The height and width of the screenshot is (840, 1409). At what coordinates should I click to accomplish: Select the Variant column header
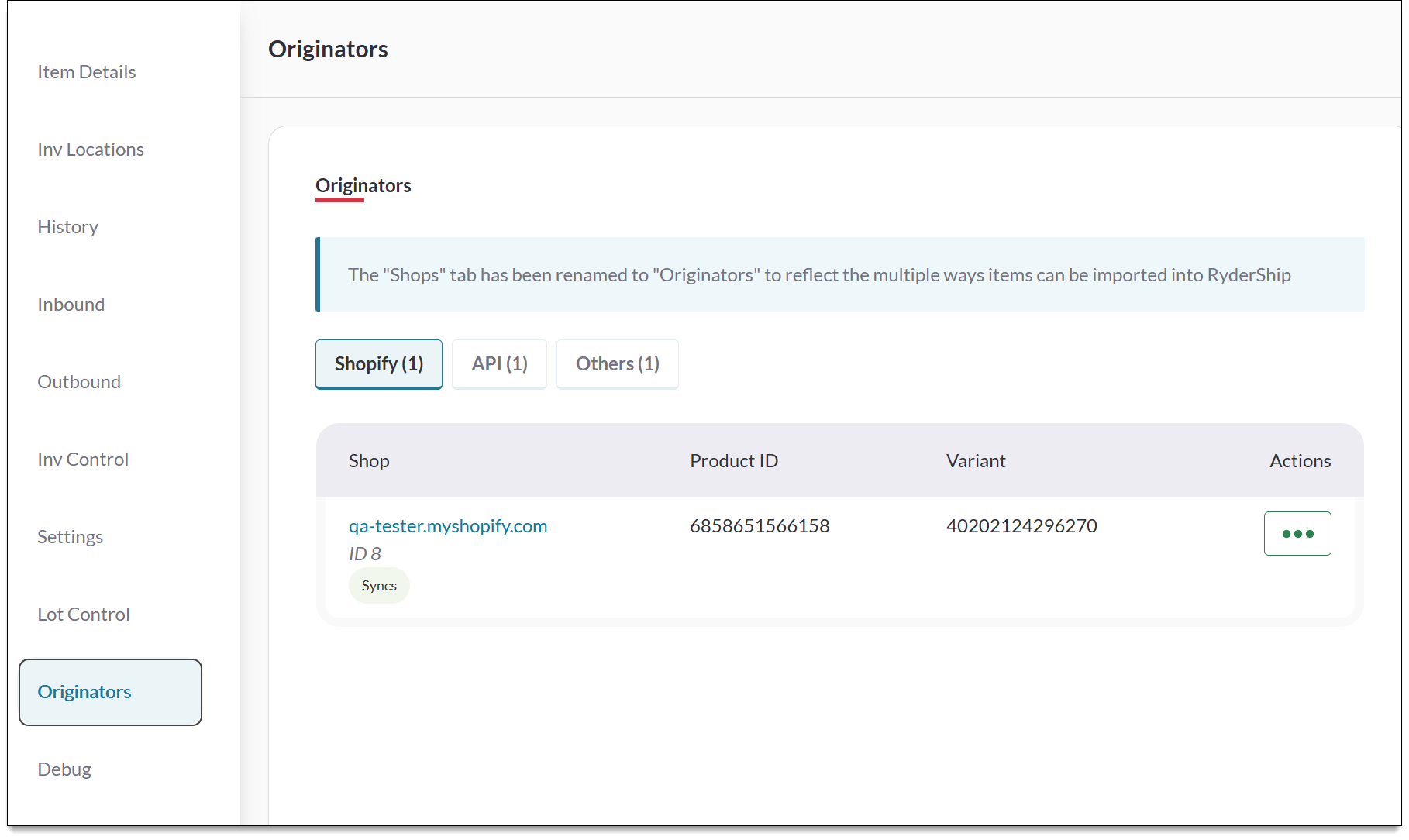point(975,460)
